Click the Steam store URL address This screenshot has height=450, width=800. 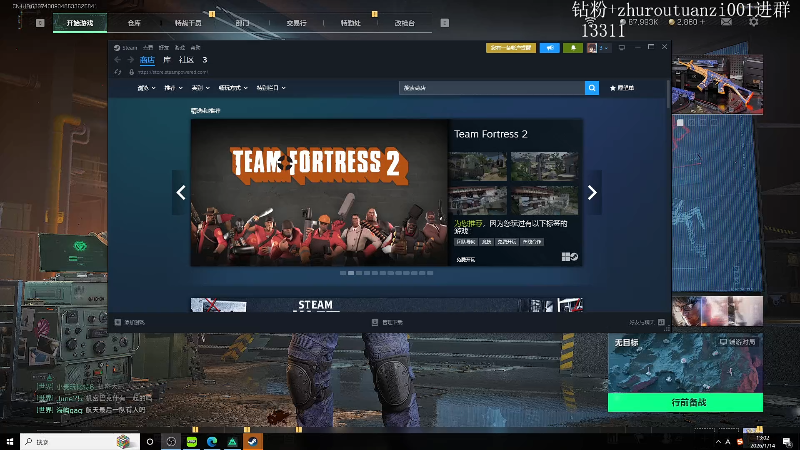click(172, 72)
